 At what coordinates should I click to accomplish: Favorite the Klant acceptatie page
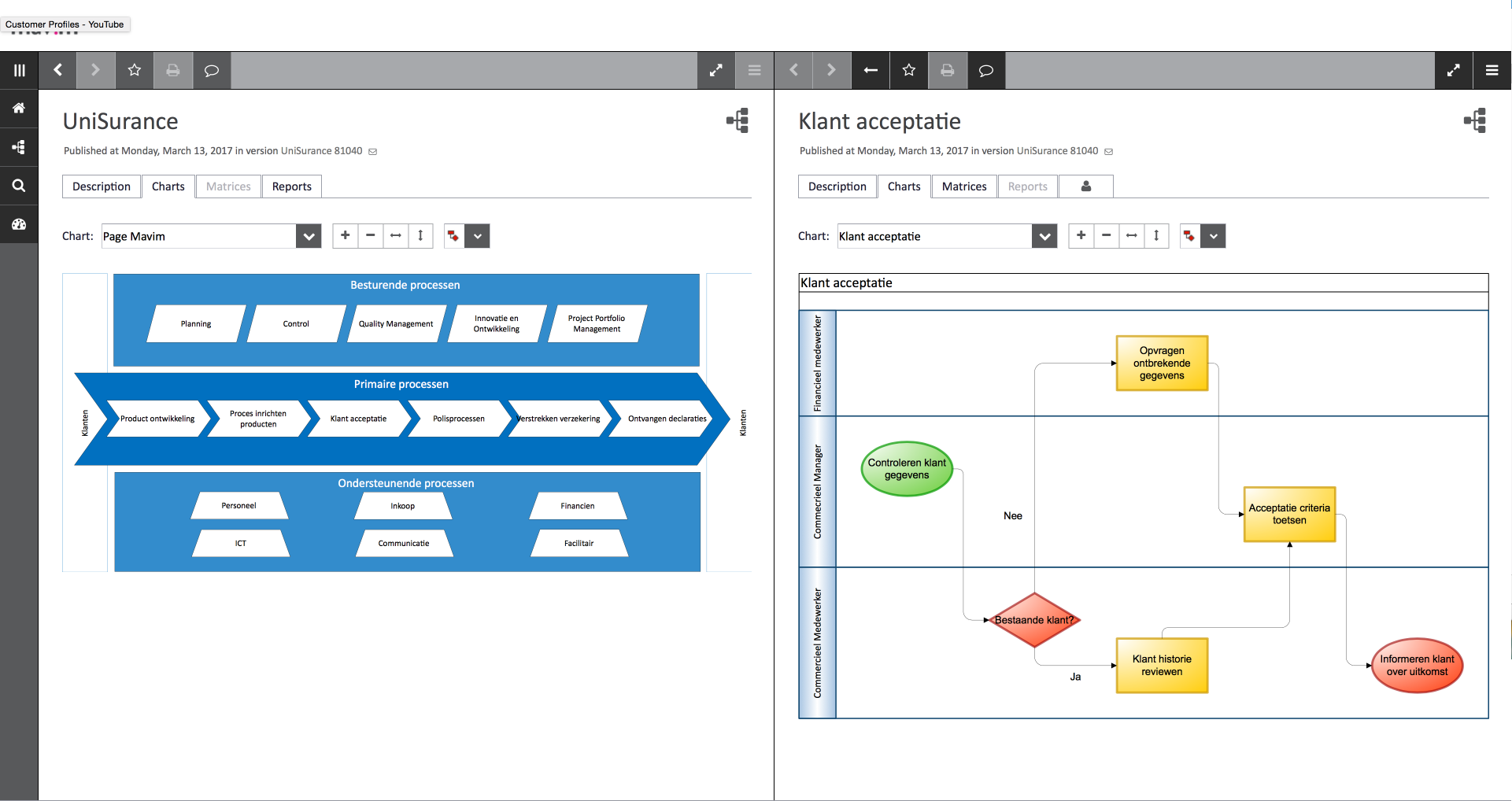point(909,71)
